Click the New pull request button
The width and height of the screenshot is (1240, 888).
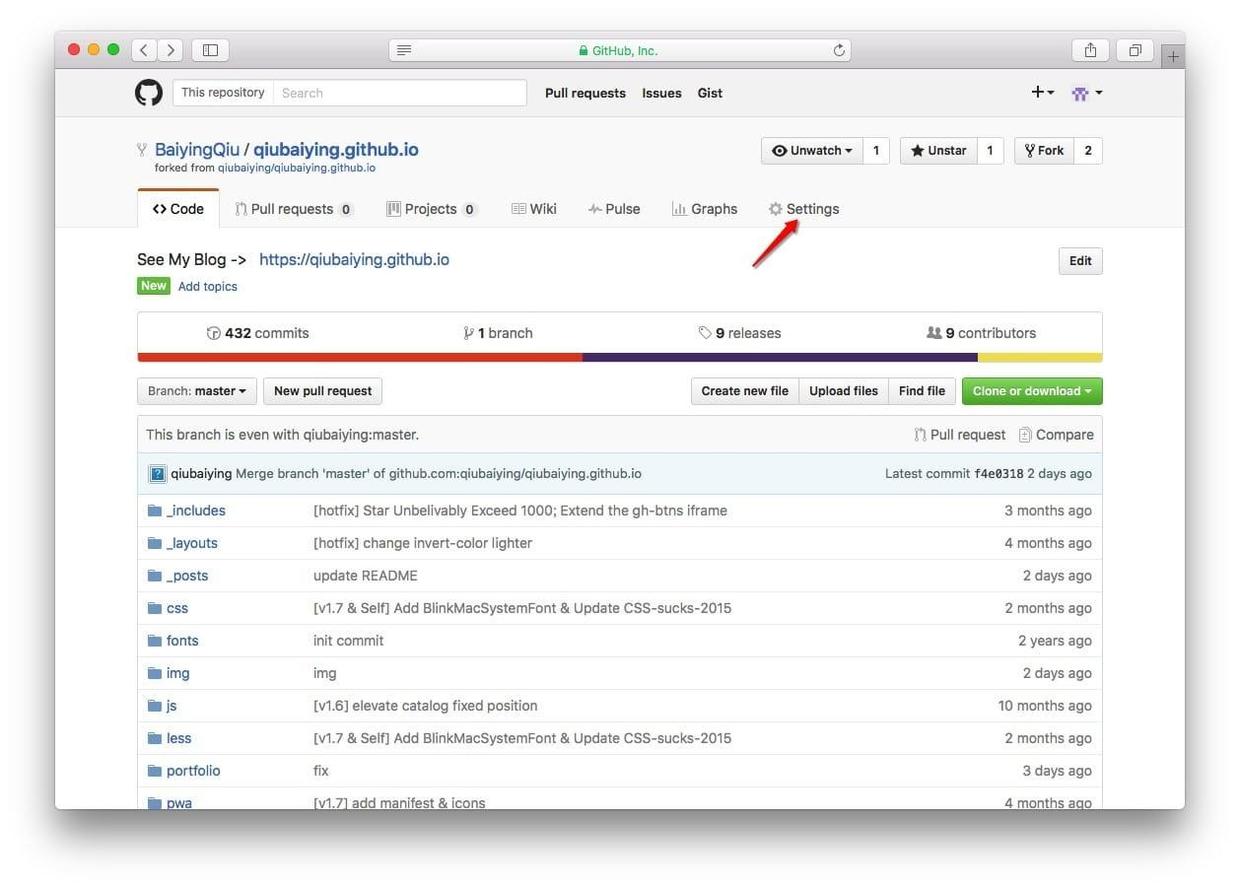pos(322,391)
